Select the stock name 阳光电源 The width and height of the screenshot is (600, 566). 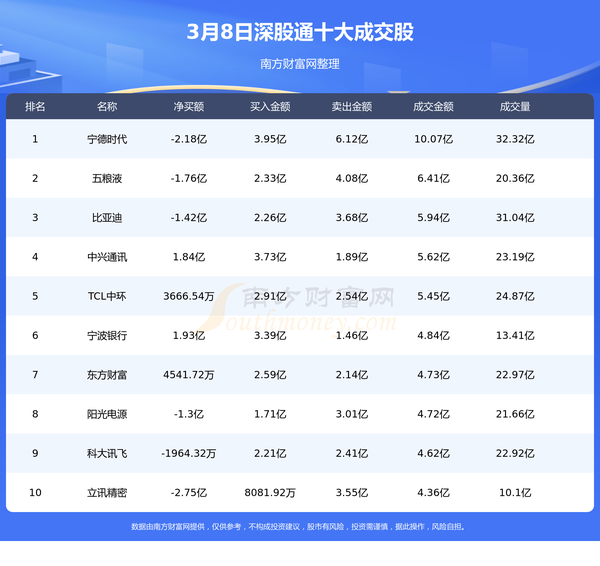coord(107,414)
